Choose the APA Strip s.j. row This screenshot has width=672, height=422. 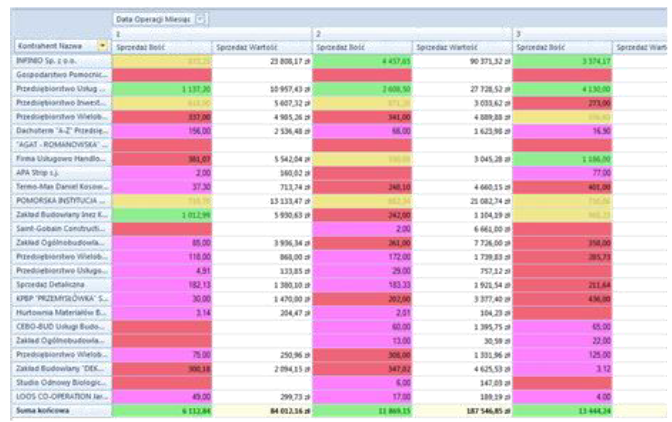pos(60,172)
